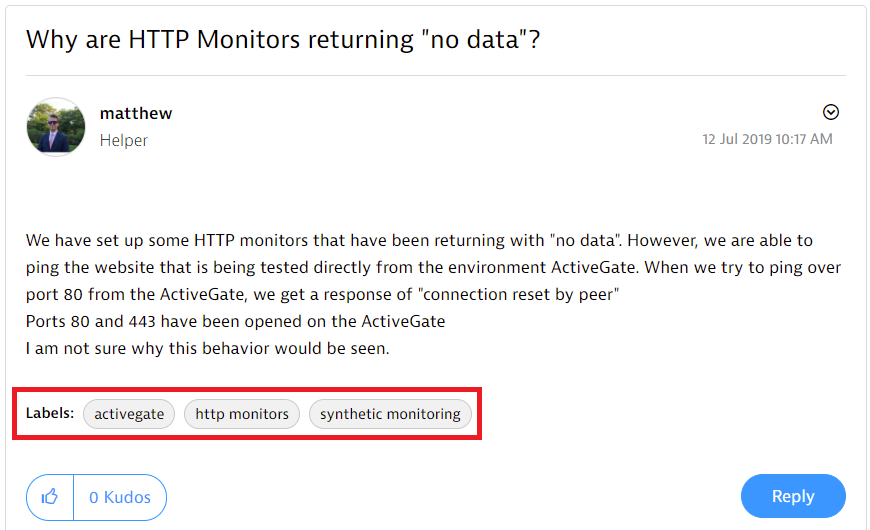This screenshot has height=530, width=870.
Task: Select the activegate label tag
Action: (129, 414)
